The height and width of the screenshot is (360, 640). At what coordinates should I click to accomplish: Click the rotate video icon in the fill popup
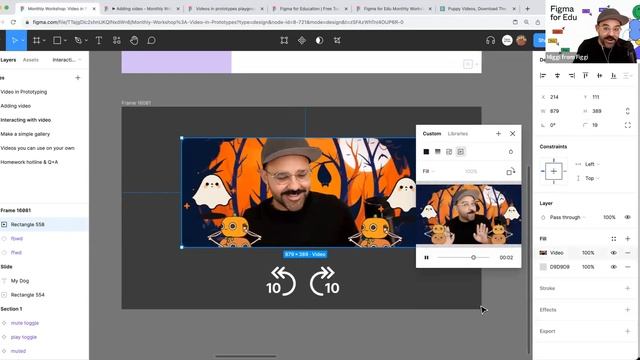coord(511,171)
